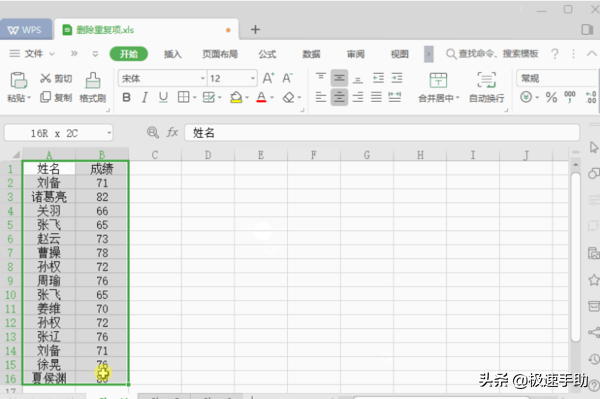
Task: Click the decrease indent icon
Action: pyautogui.click(x=378, y=78)
